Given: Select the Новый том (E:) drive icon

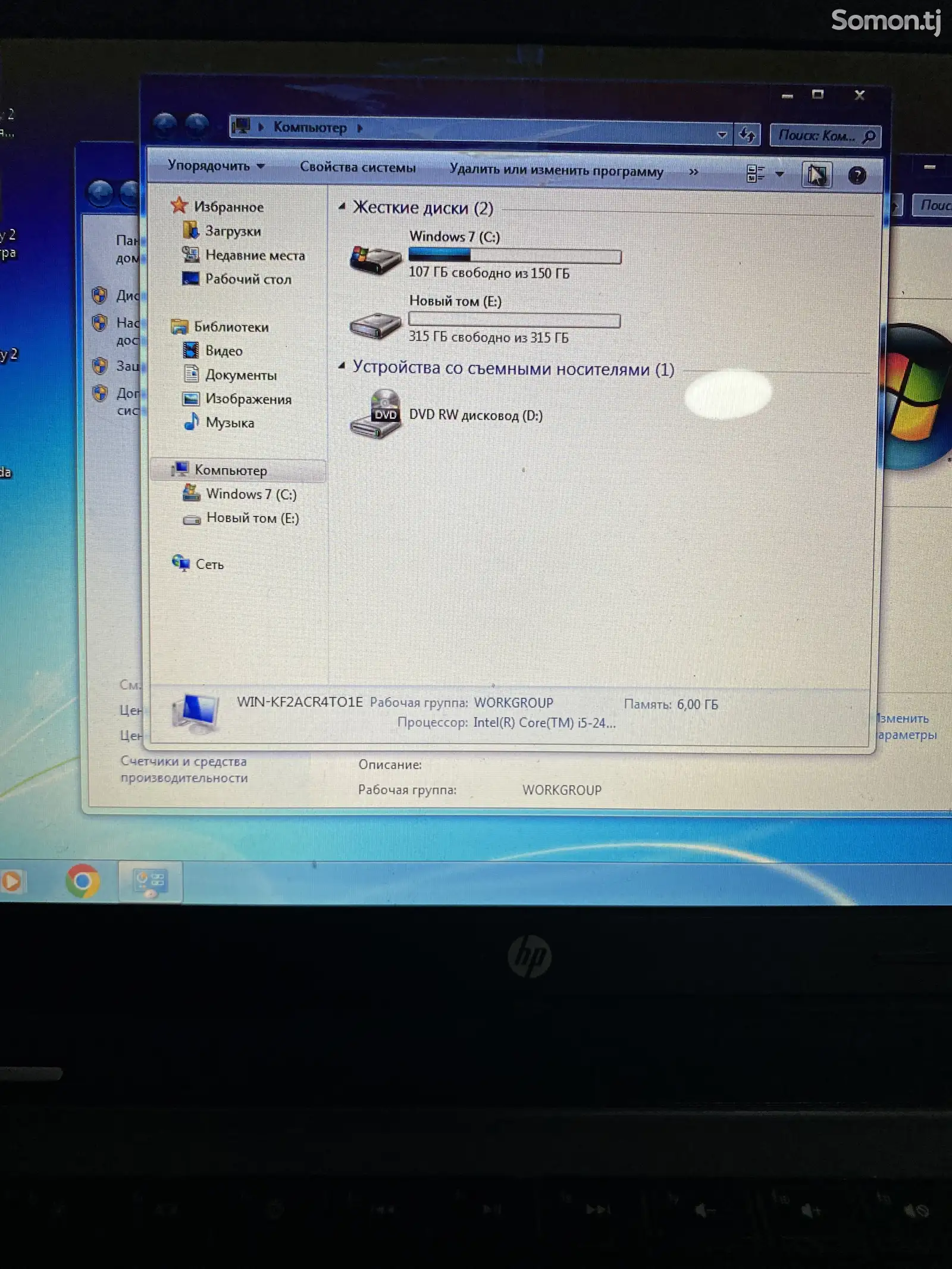Looking at the screenshot, I should point(375,325).
